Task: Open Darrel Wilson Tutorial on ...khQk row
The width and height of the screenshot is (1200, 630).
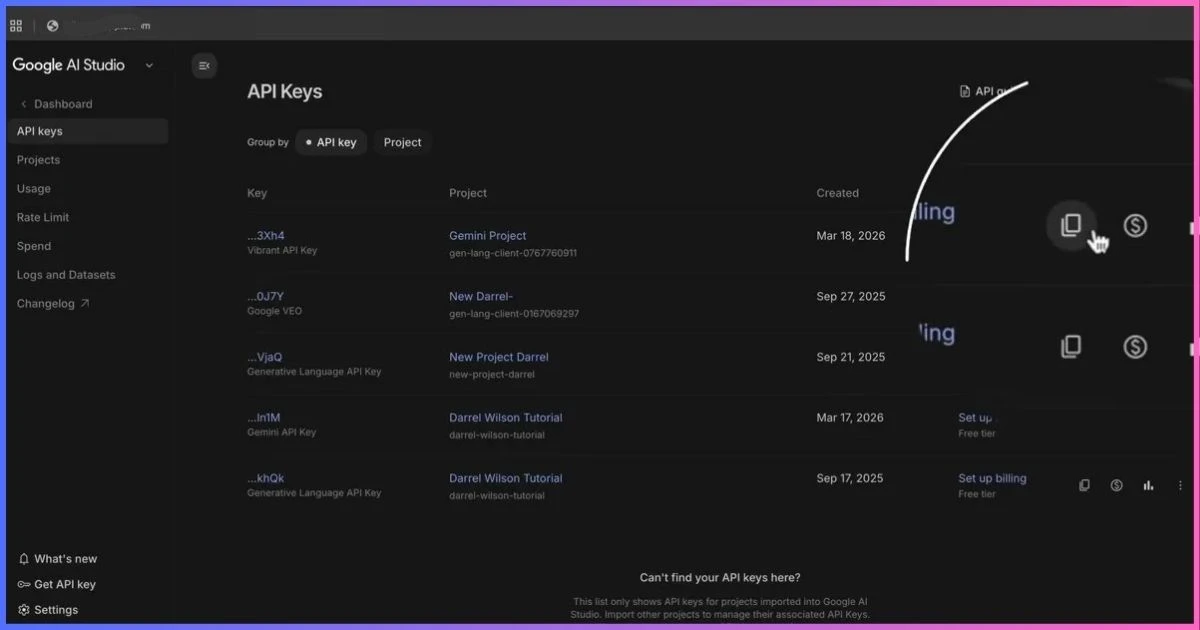Action: click(506, 478)
